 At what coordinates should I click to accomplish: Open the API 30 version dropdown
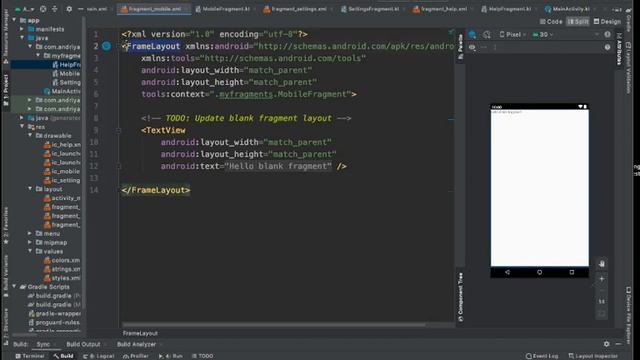coord(543,35)
